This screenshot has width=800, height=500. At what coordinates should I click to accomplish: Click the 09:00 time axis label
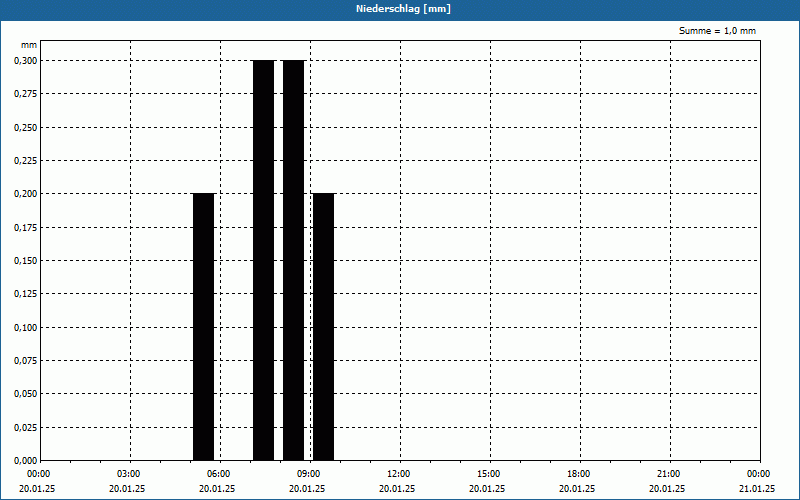coord(309,474)
